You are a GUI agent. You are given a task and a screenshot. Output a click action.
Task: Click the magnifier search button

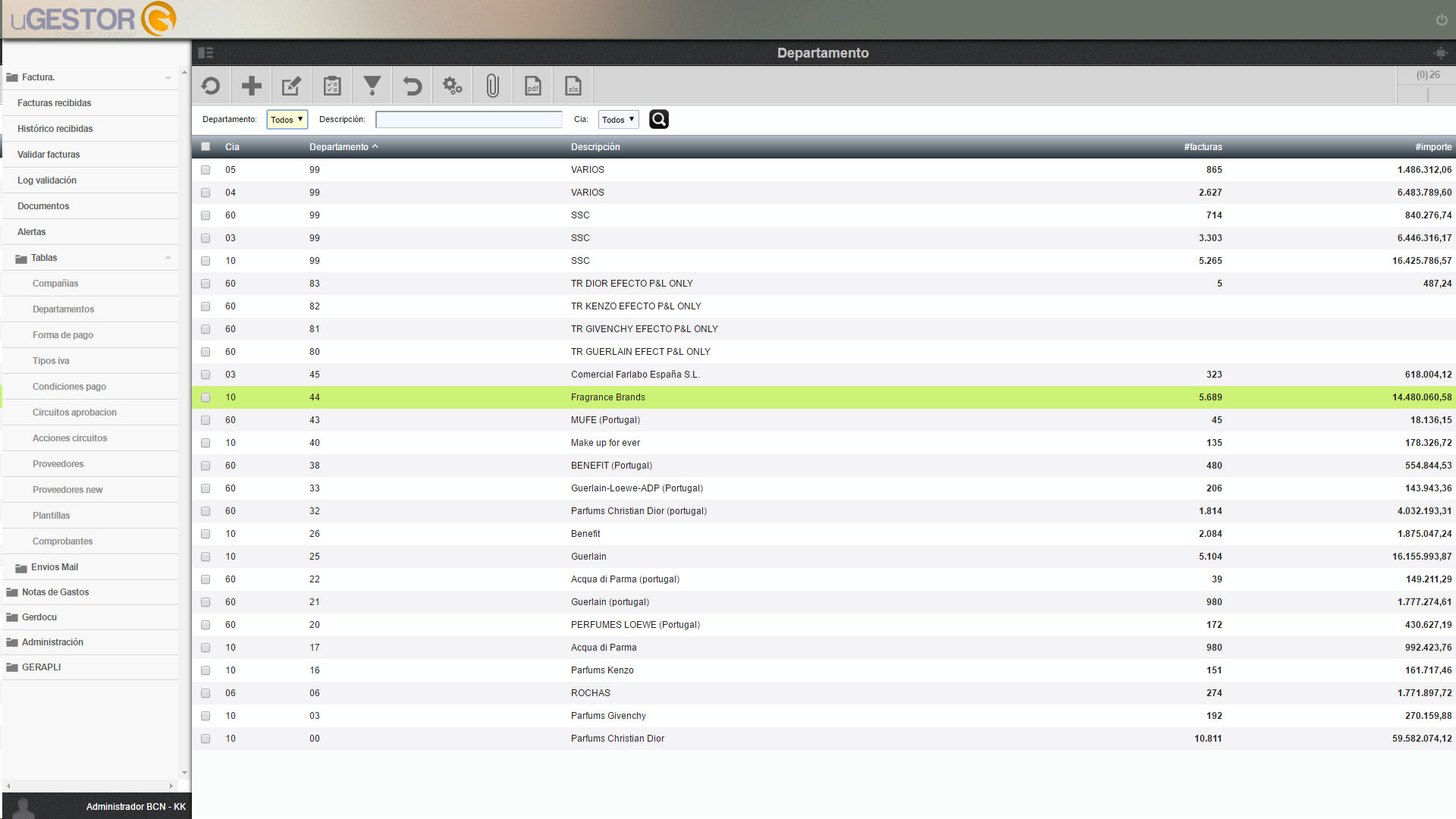659,119
